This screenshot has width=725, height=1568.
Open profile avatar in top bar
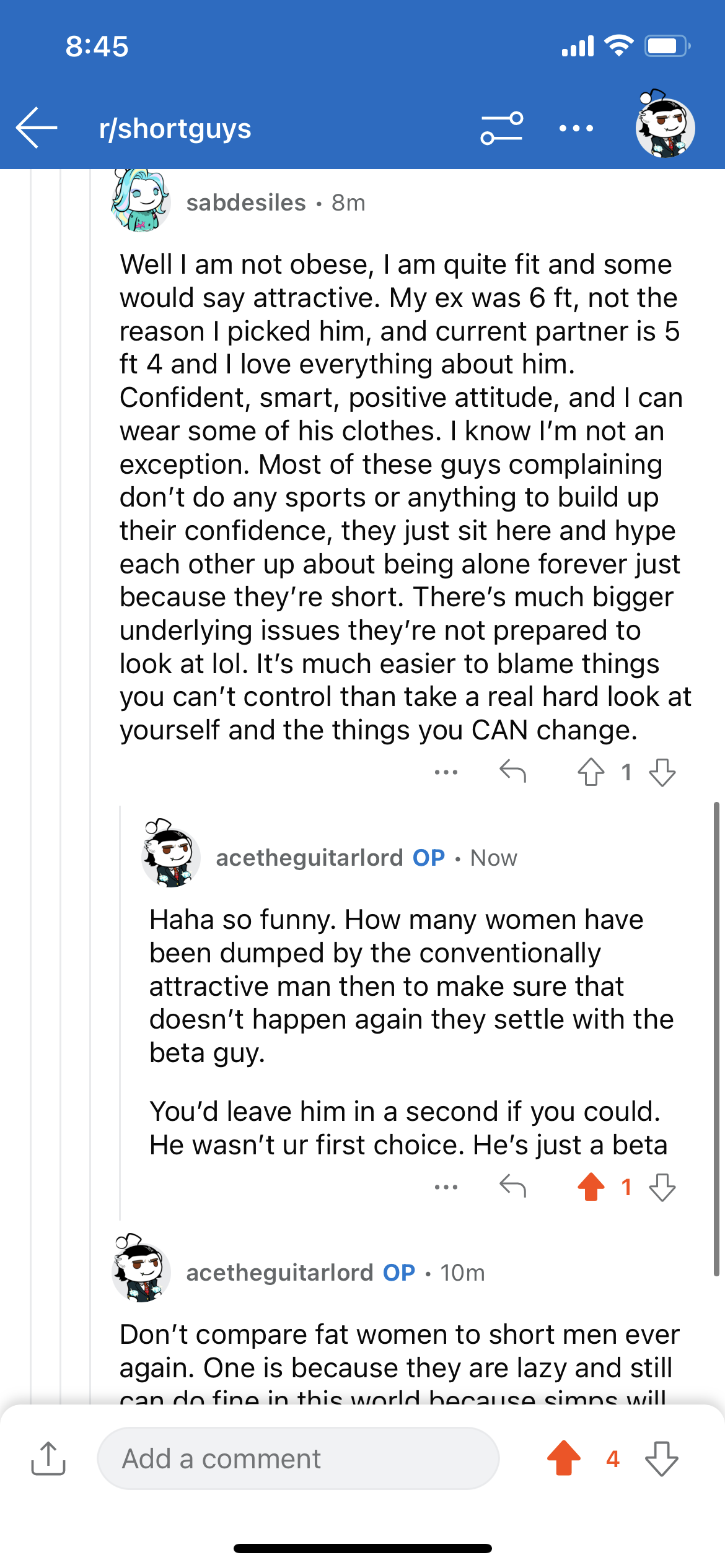[x=666, y=125]
